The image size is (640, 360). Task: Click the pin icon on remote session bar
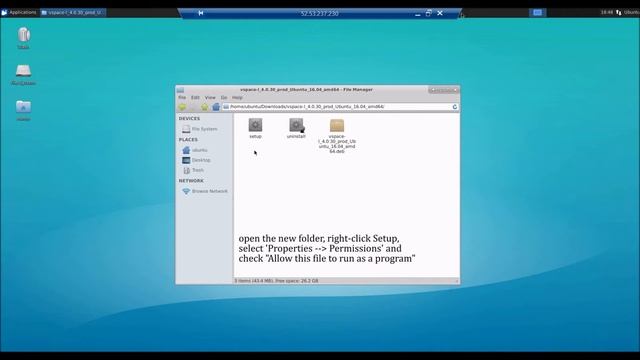pos(200,13)
